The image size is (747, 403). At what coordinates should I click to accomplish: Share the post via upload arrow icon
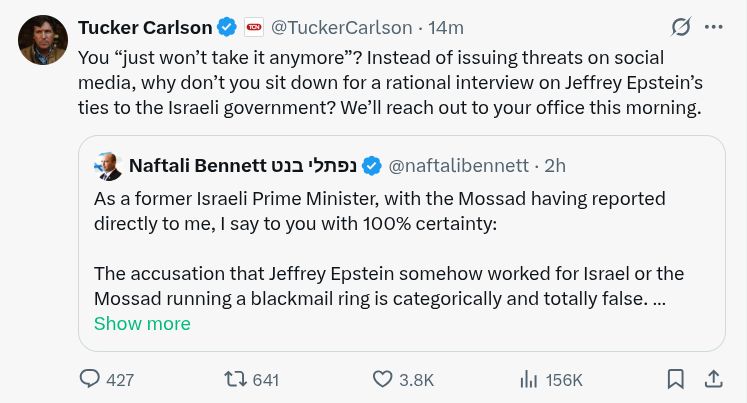(713, 379)
